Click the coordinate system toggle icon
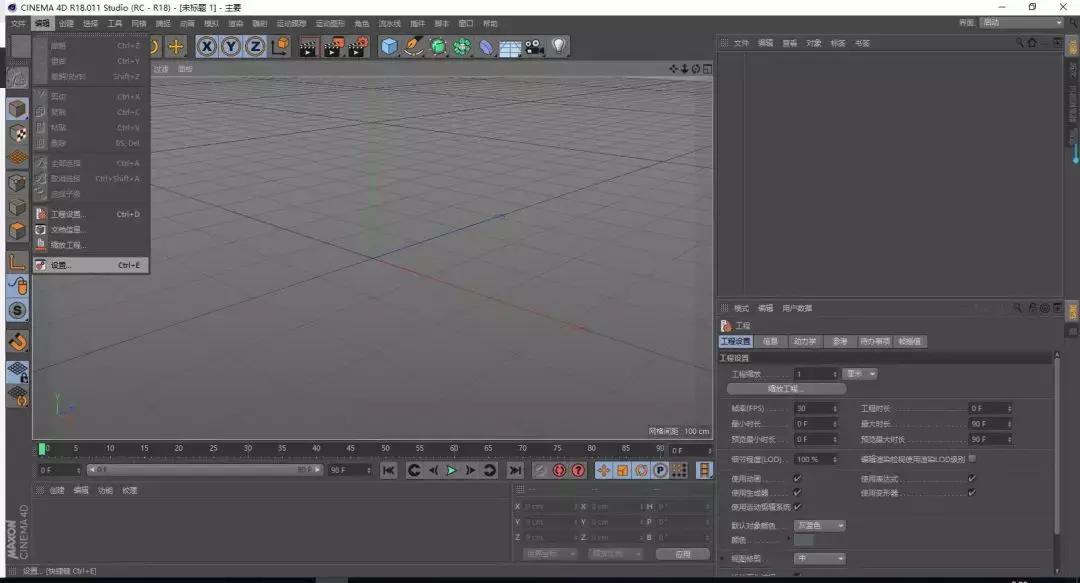Viewport: 1080px width, 583px height. pos(281,46)
